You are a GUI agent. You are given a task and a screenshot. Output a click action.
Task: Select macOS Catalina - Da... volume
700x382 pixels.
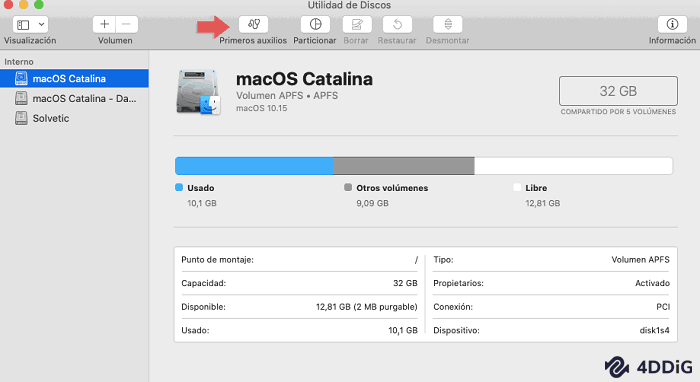[x=74, y=98]
